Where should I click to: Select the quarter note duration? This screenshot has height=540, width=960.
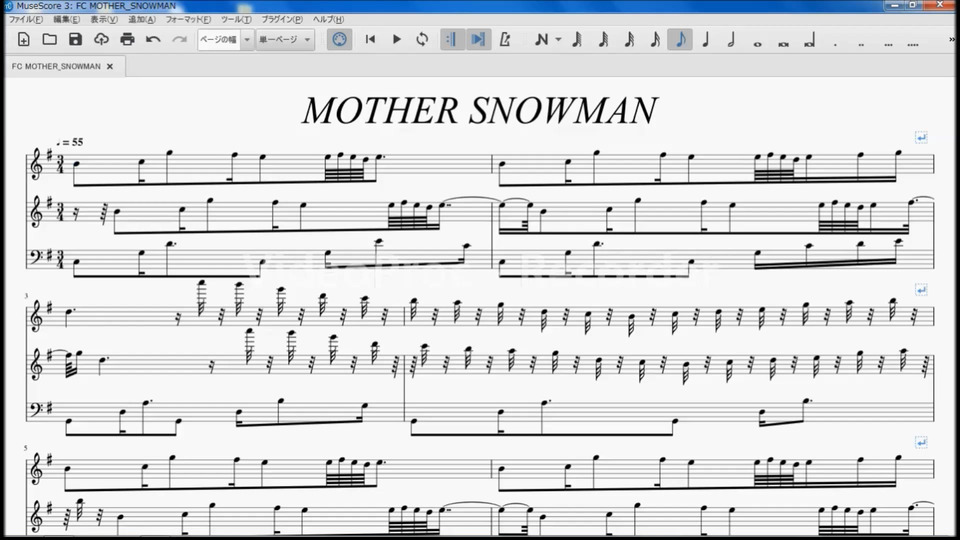pyautogui.click(x=705, y=40)
